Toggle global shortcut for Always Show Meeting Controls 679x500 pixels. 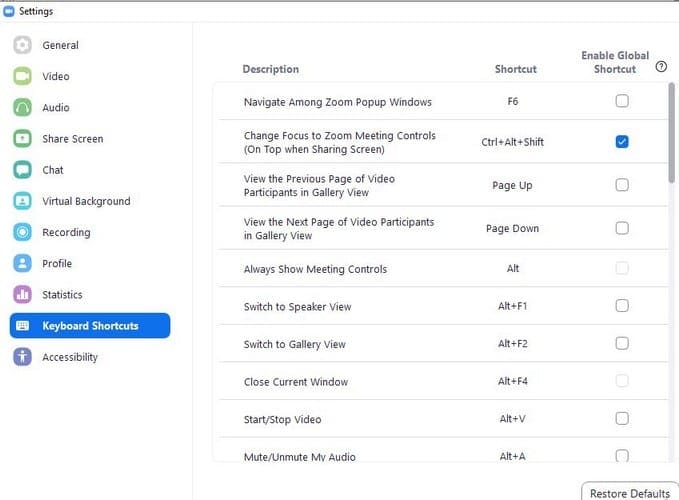(x=622, y=268)
